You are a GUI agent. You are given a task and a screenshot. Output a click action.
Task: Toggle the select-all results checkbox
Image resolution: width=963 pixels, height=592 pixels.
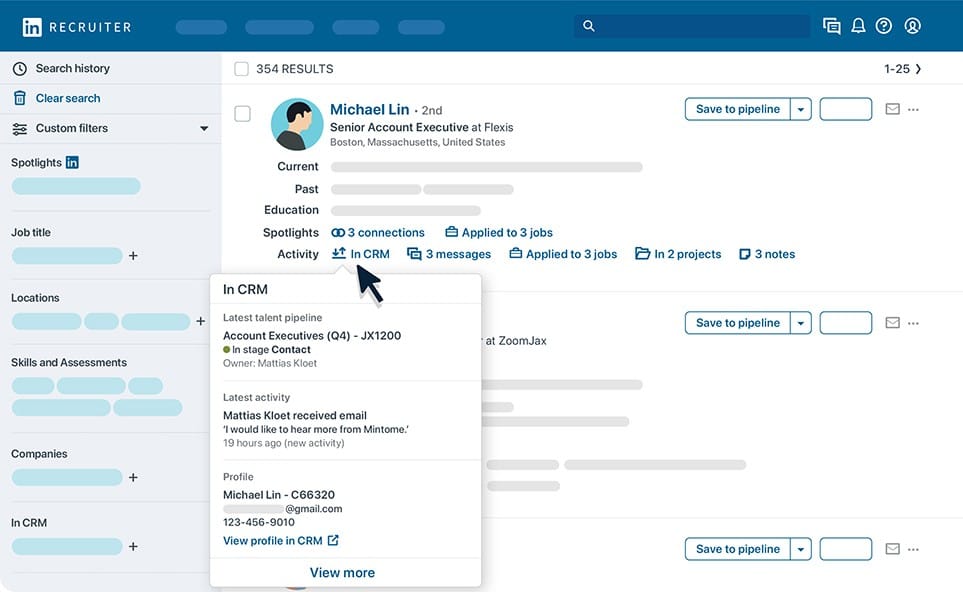241,69
